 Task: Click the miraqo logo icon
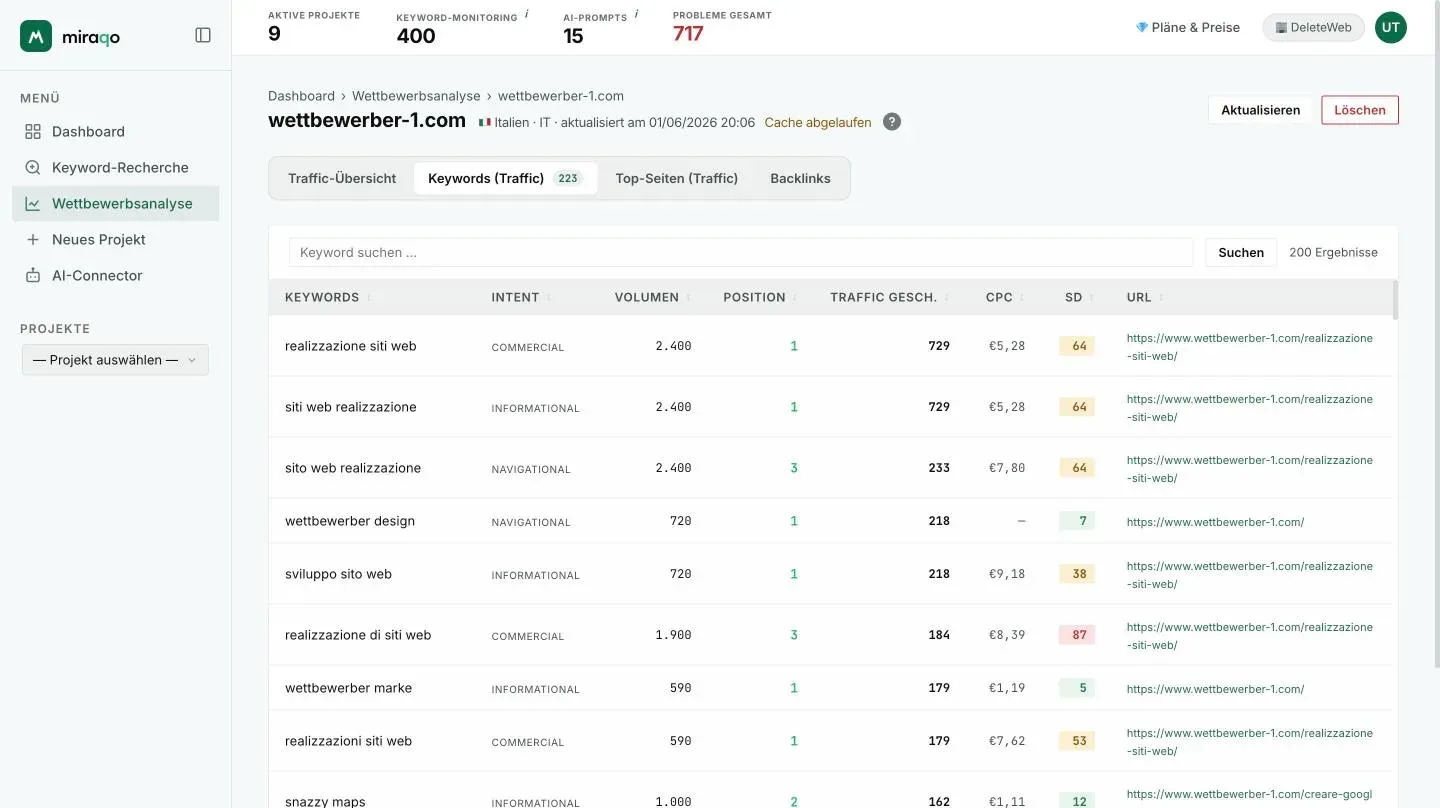36,36
